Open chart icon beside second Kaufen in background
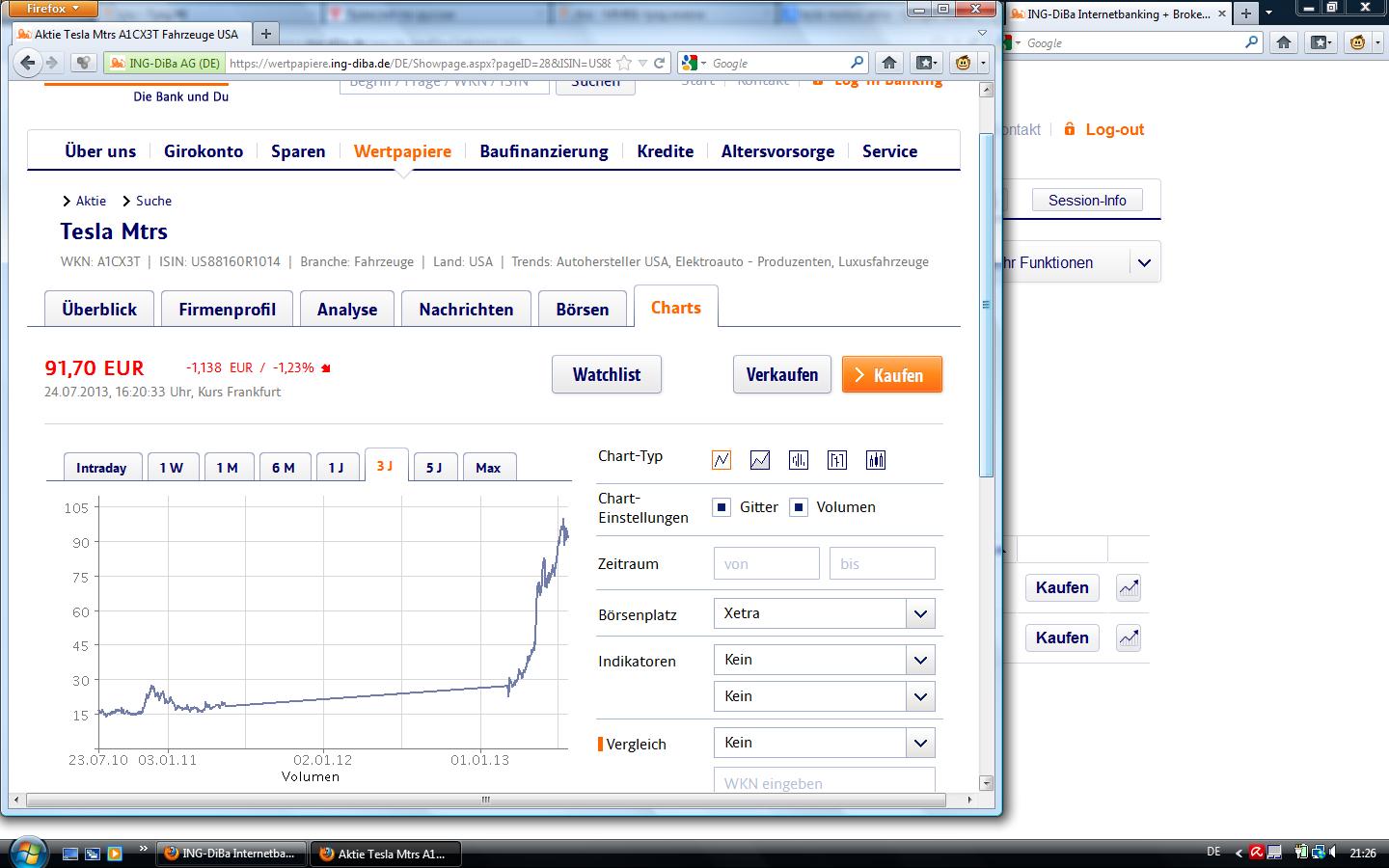Viewport: 1389px width, 868px height. (1129, 637)
